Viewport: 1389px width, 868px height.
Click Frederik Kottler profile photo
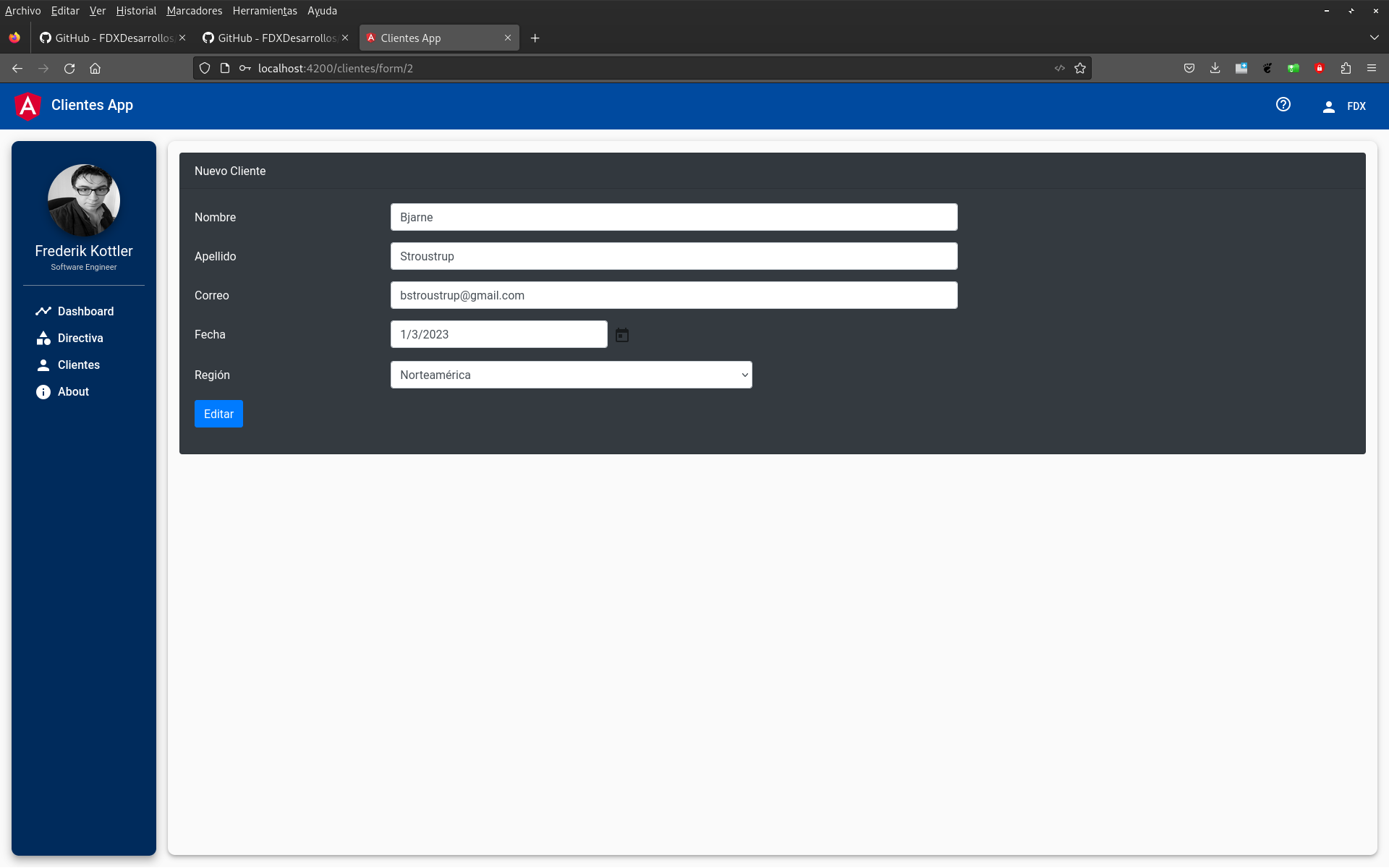[x=84, y=200]
